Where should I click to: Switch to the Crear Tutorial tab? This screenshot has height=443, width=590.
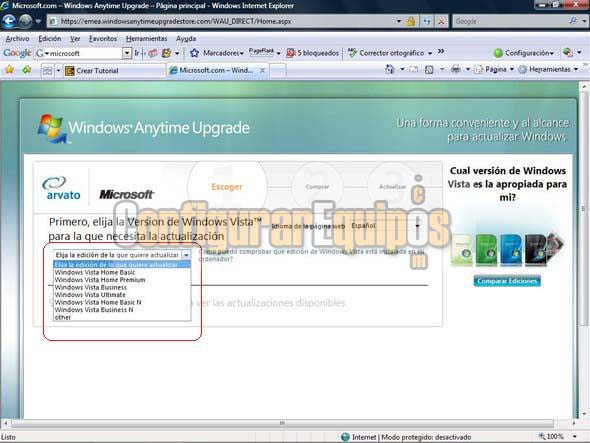click(x=114, y=71)
